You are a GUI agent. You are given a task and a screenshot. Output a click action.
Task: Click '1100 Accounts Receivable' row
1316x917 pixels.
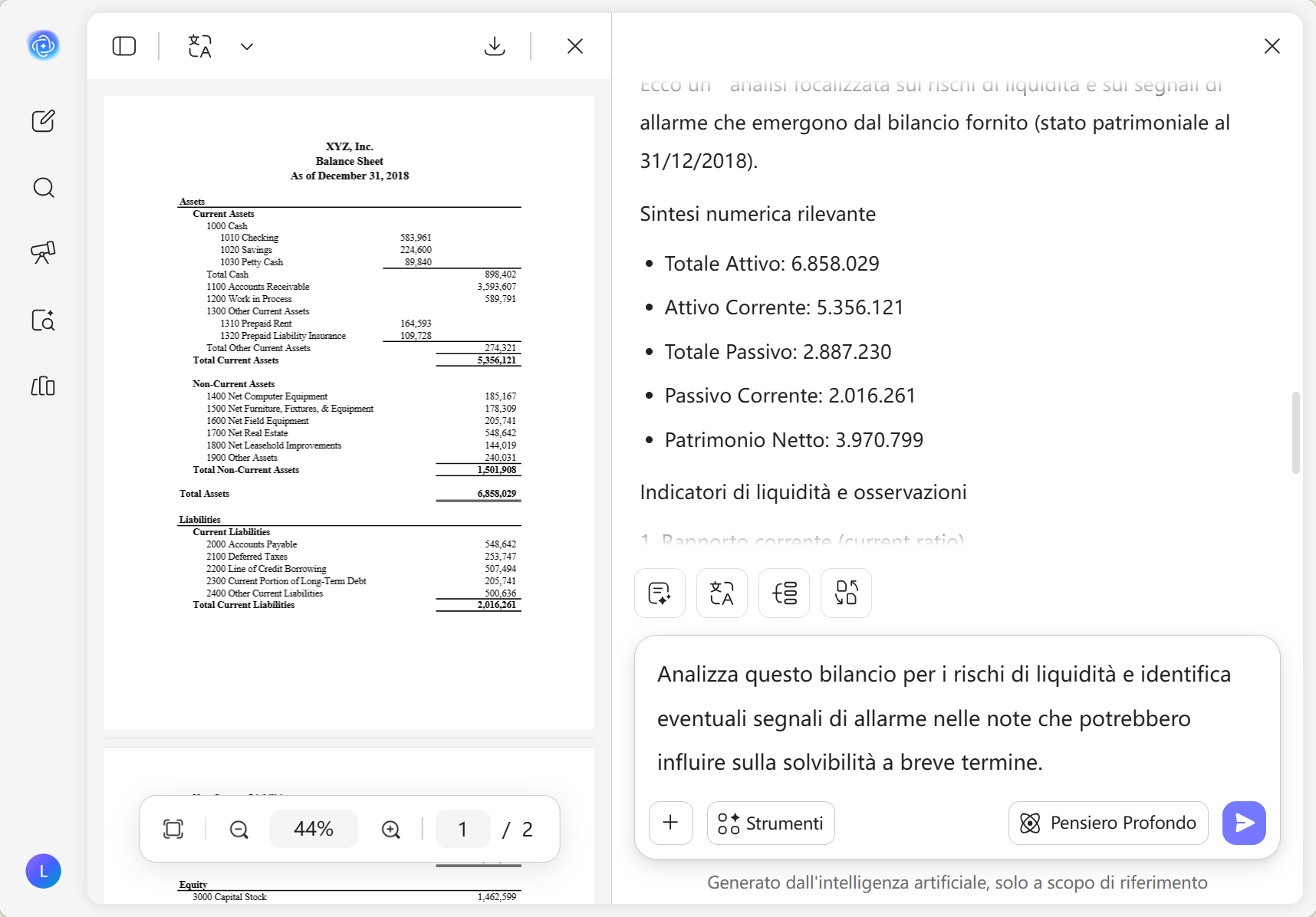(x=361, y=287)
